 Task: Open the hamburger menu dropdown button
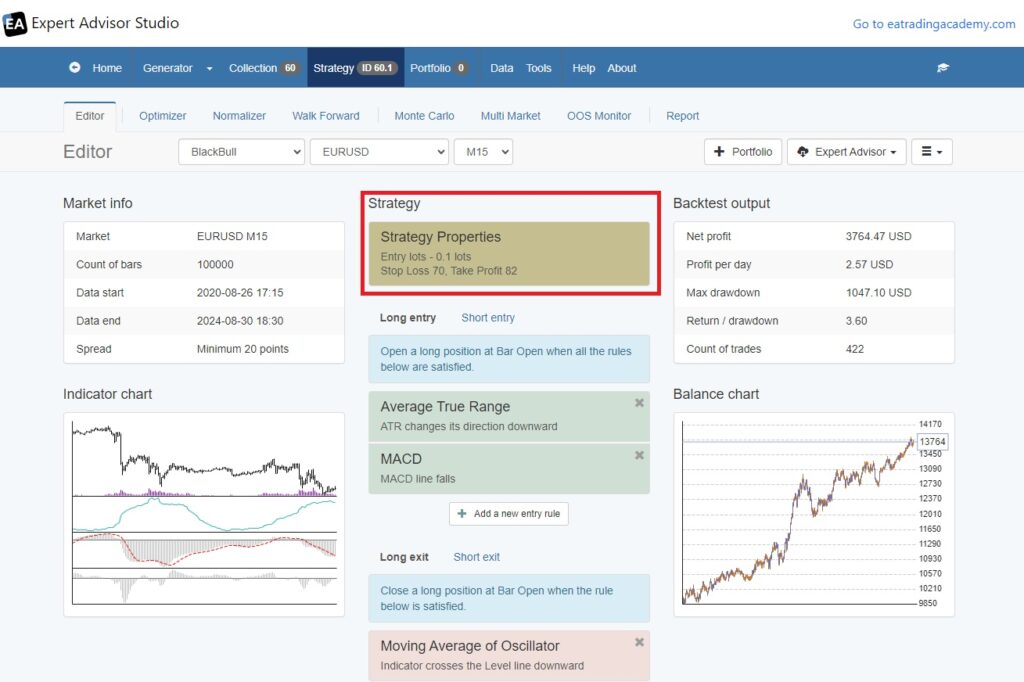[932, 152]
